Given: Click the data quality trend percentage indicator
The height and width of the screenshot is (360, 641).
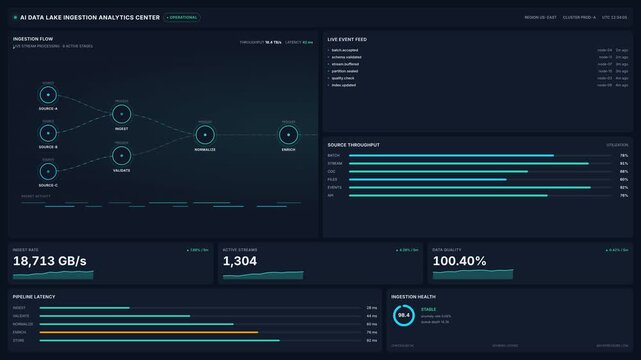Looking at the screenshot, I should 617,250.
